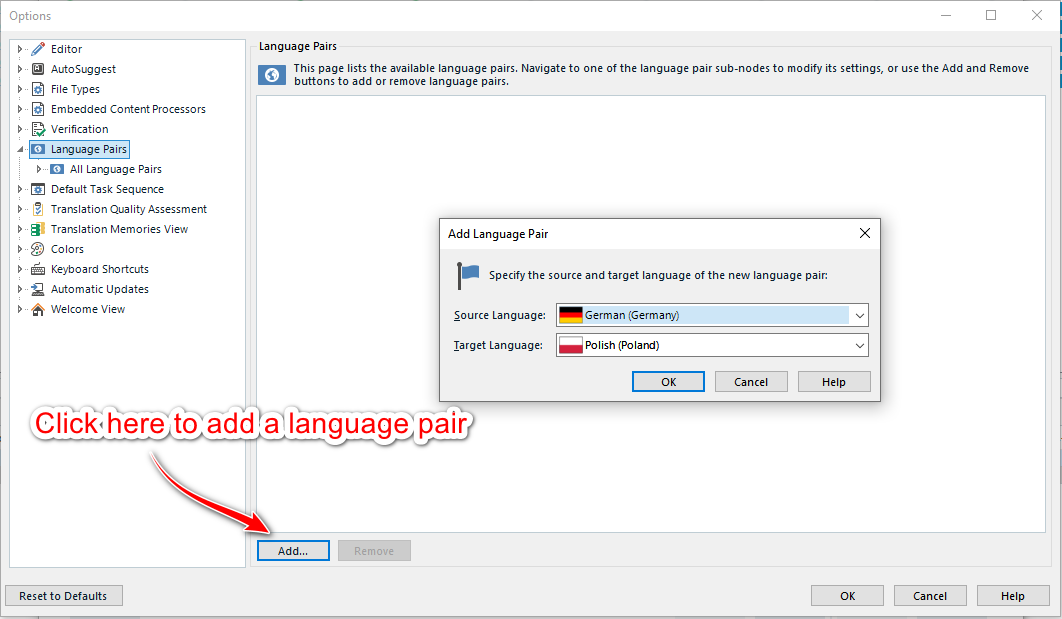The width and height of the screenshot is (1062, 619).
Task: Click the Translation Memories View icon
Action: pos(37,228)
